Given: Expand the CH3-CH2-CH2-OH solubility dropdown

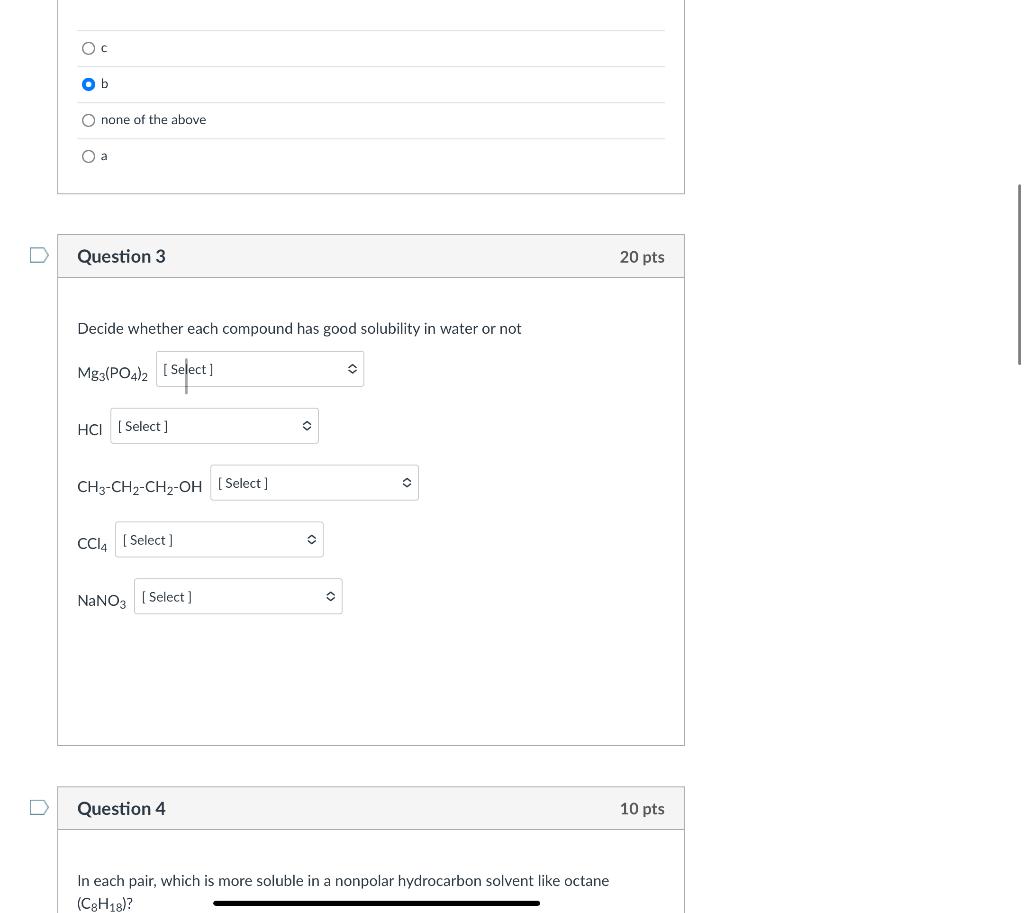Looking at the screenshot, I should click(314, 483).
